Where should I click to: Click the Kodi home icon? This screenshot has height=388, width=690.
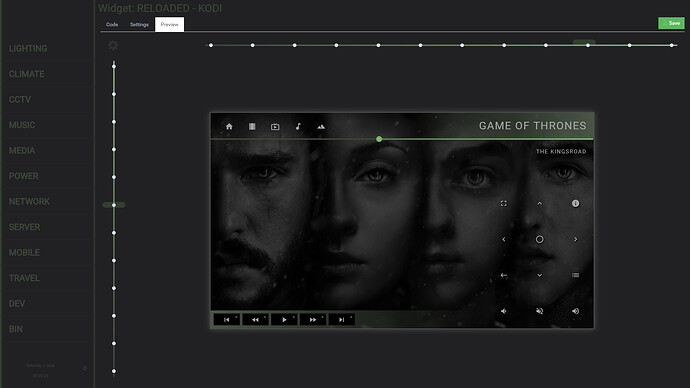(x=229, y=127)
